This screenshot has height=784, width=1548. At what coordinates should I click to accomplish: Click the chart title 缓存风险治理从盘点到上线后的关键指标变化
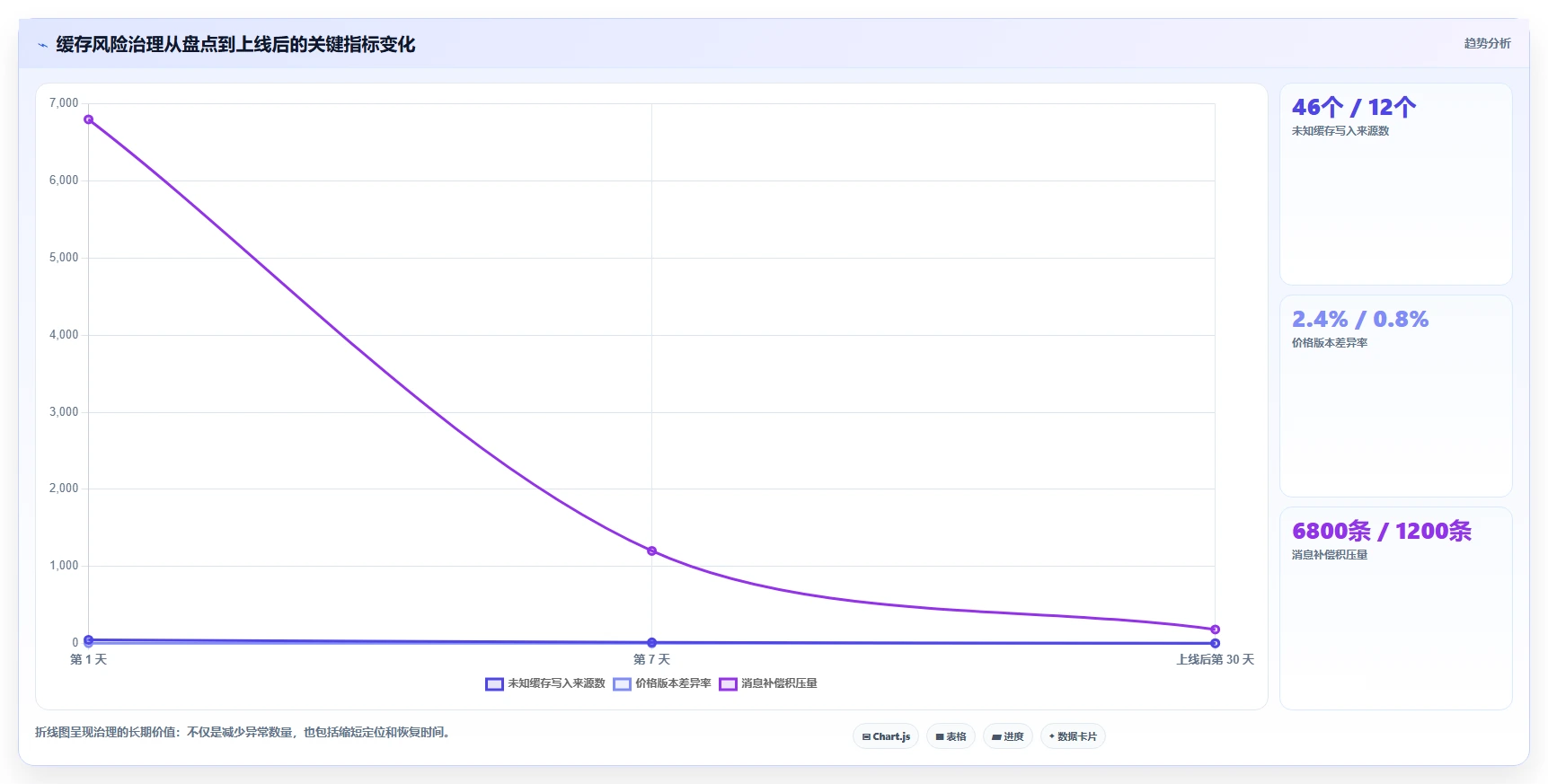click(235, 45)
